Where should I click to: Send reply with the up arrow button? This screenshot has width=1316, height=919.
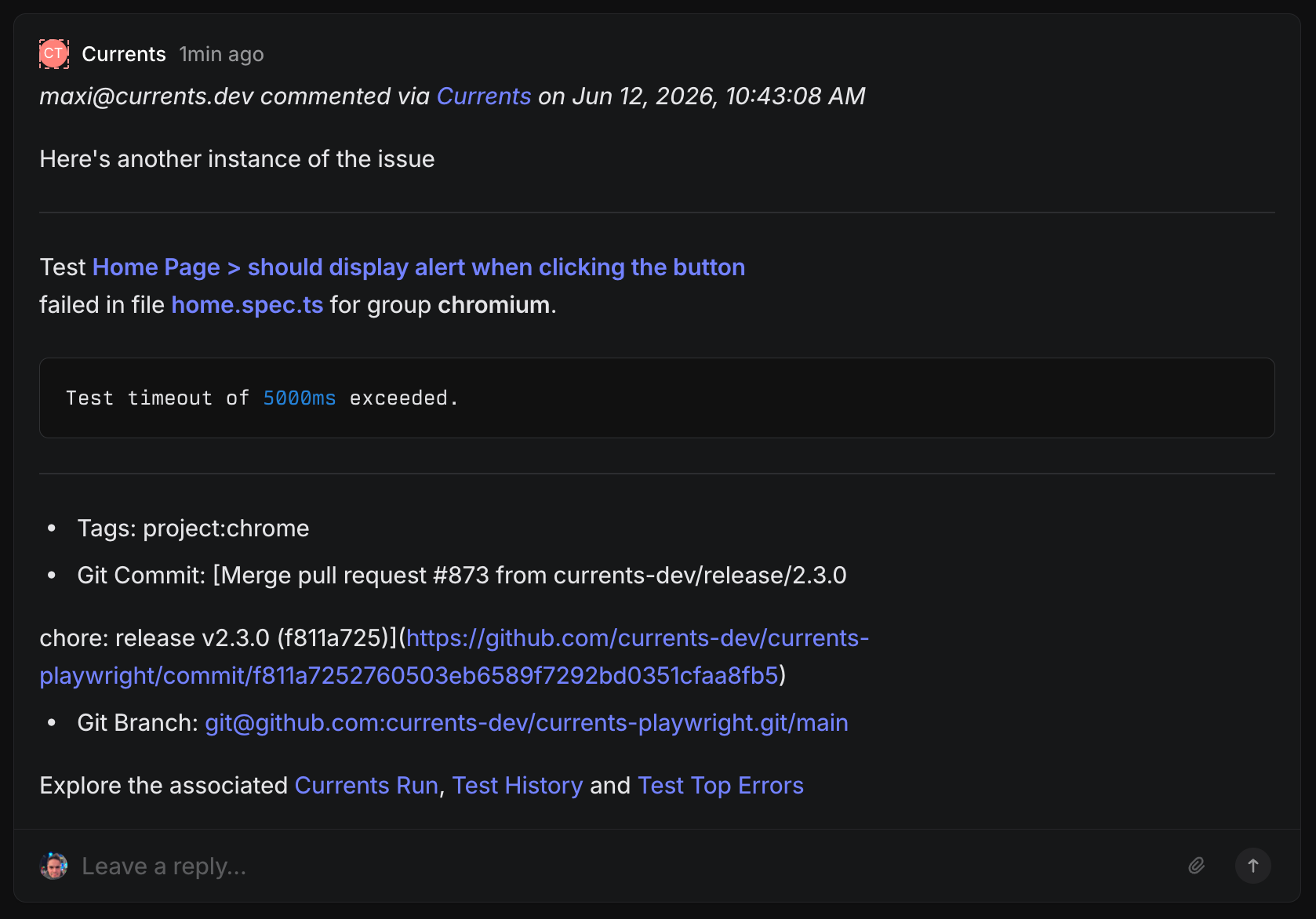pos(1252,866)
